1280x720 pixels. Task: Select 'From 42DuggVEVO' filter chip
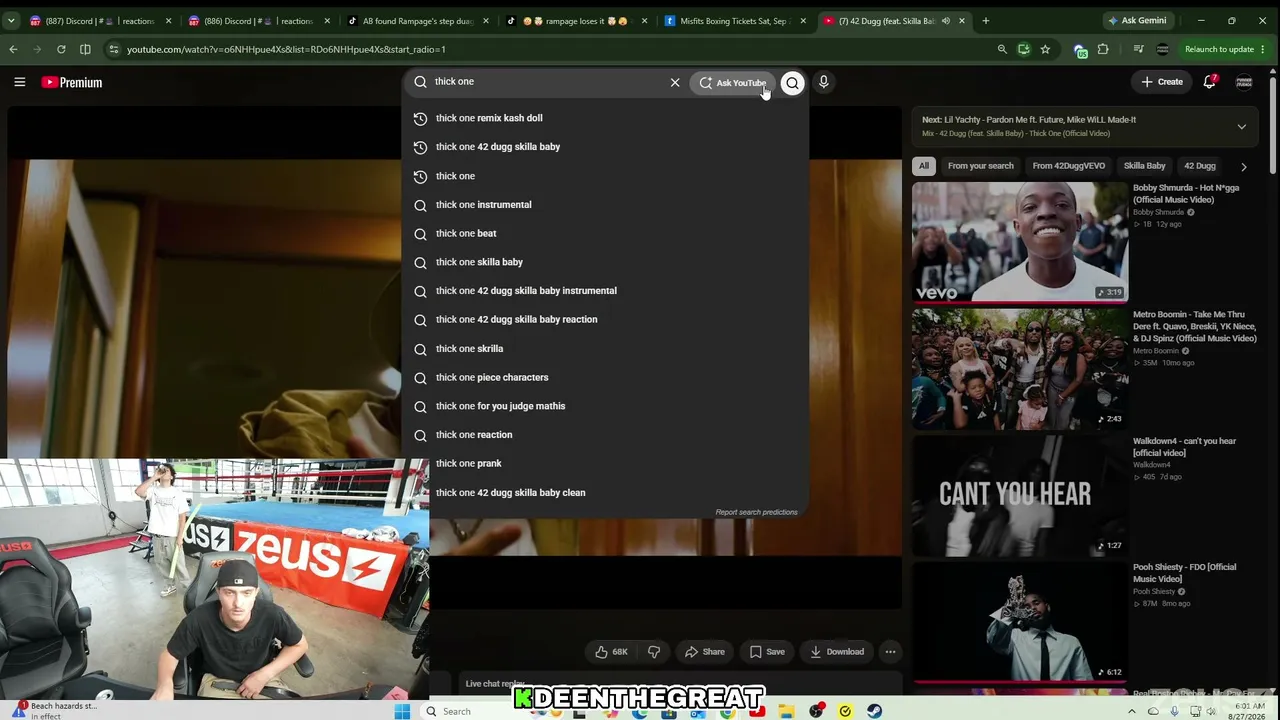[x=1069, y=166]
